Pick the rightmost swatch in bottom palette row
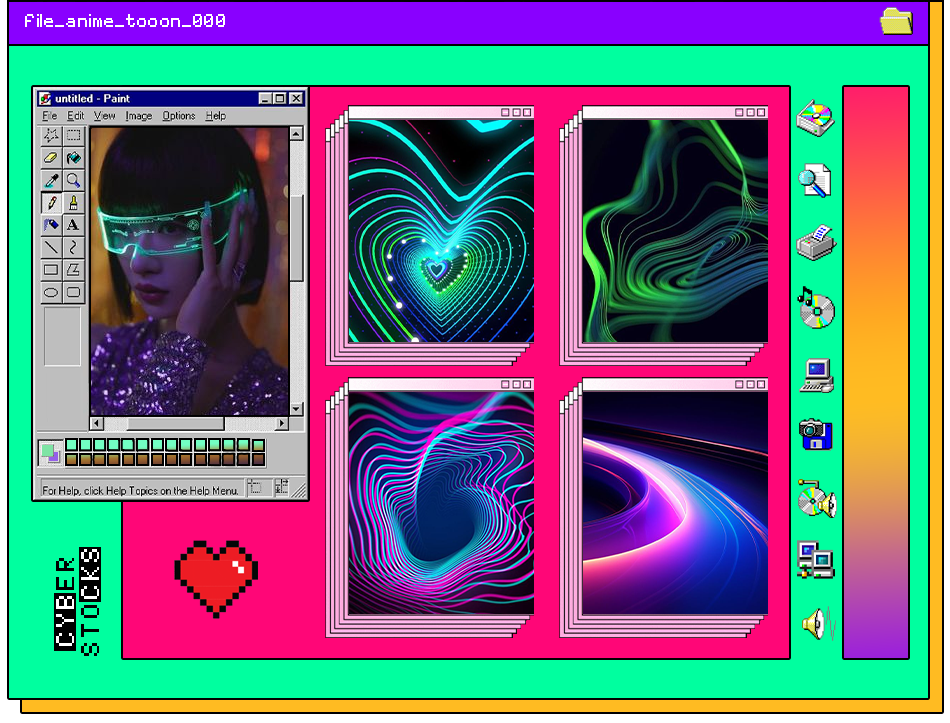Image resolution: width=950 pixels, height=723 pixels. (x=258, y=460)
